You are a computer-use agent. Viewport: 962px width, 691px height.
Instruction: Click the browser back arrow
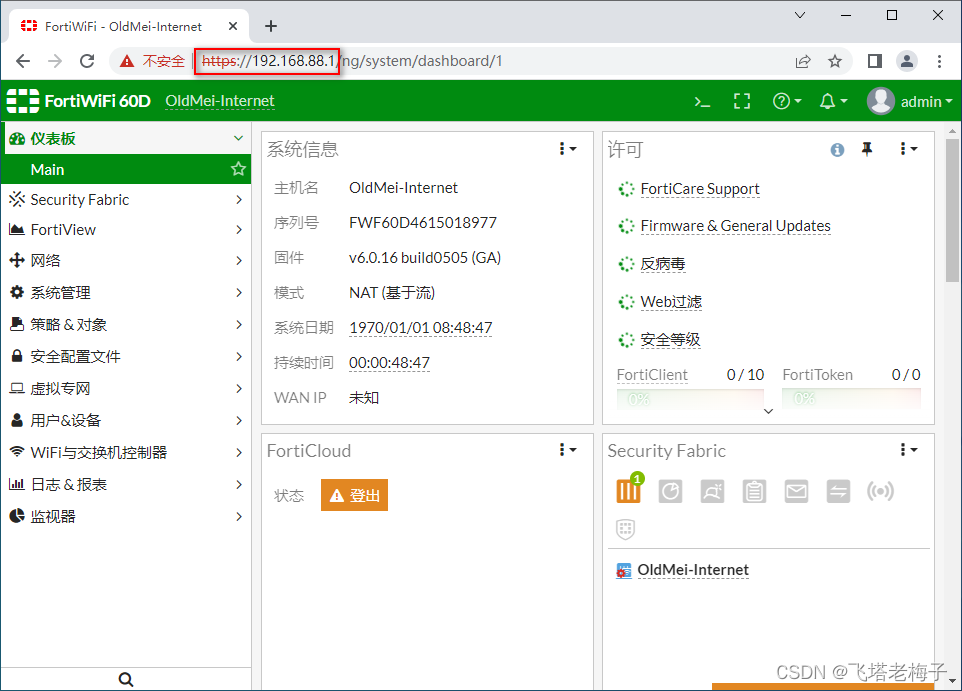click(23, 61)
